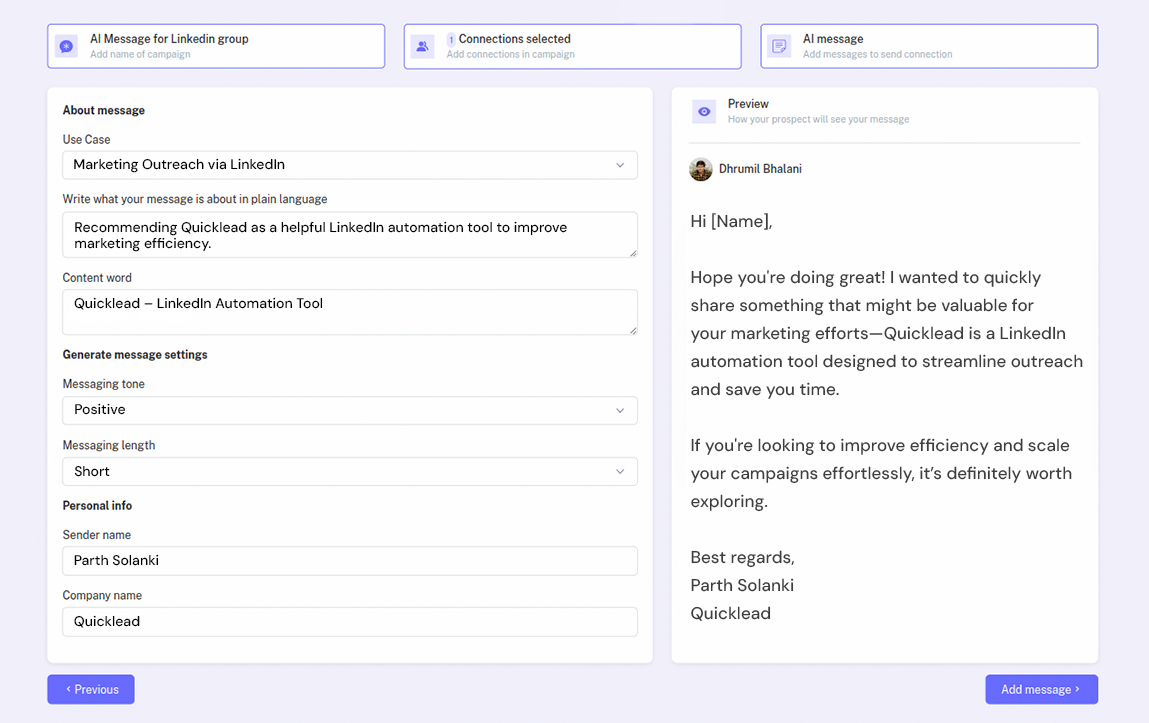Click Dhrumil Bhalani's profile avatar
This screenshot has height=723, width=1149.
(701, 169)
